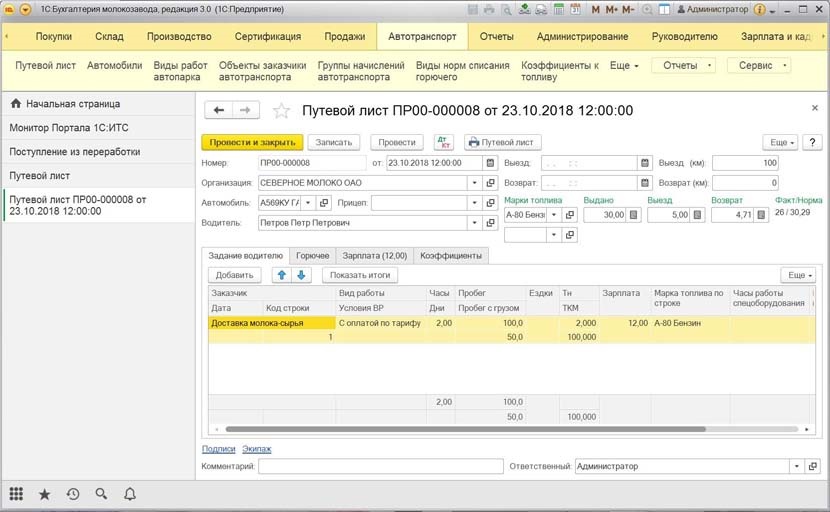Expand Прицеп dropdown arrow
The image size is (830, 512).
(x=474, y=203)
